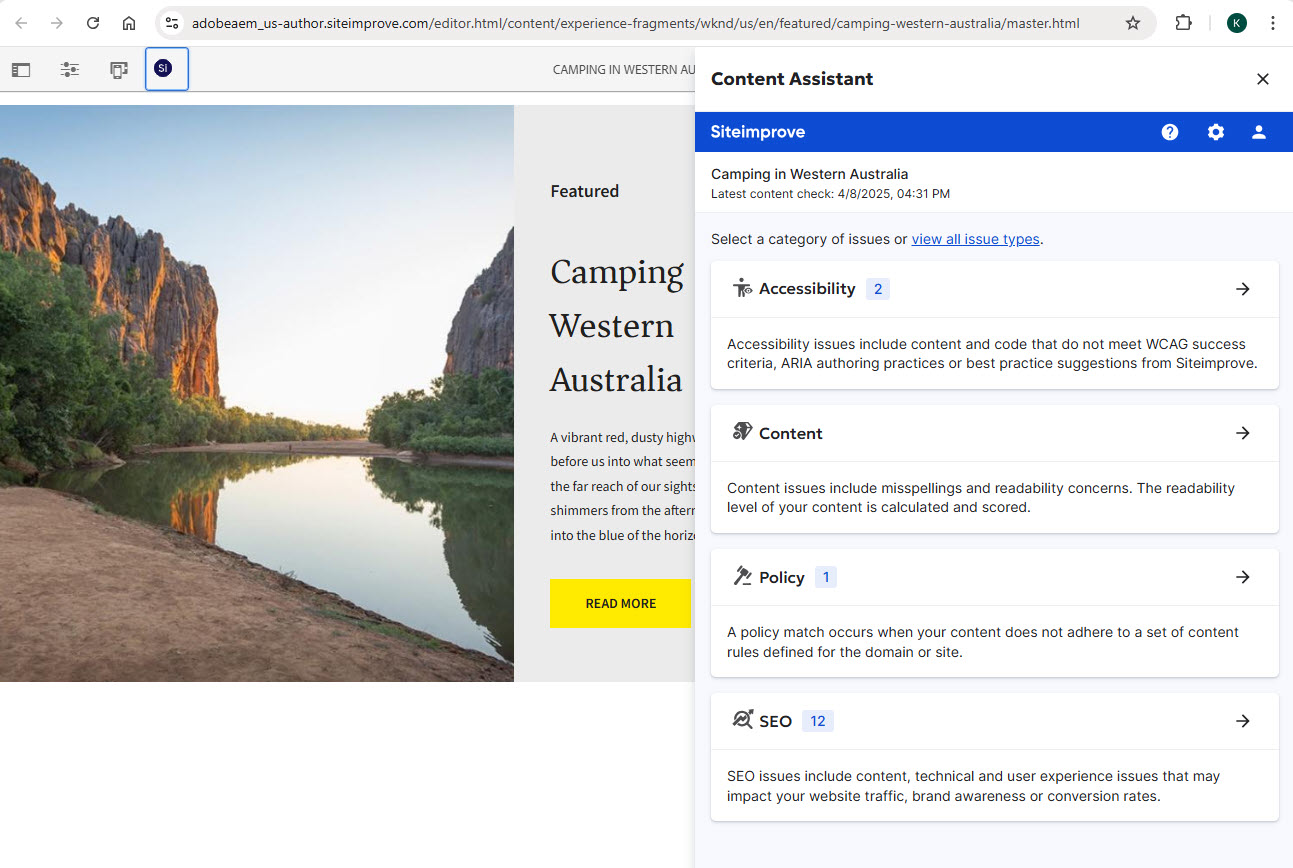
Task: Click the Accessibility category icon
Action: point(743,287)
